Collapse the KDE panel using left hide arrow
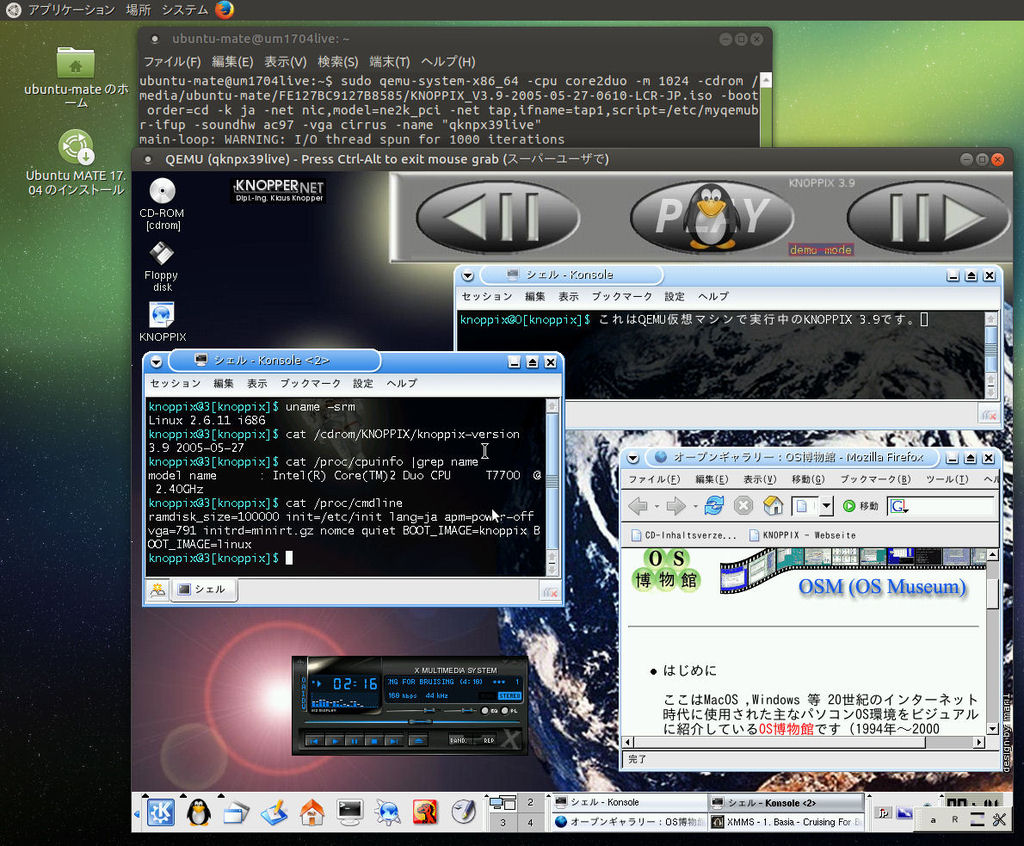The width and height of the screenshot is (1024, 846). coord(136,814)
